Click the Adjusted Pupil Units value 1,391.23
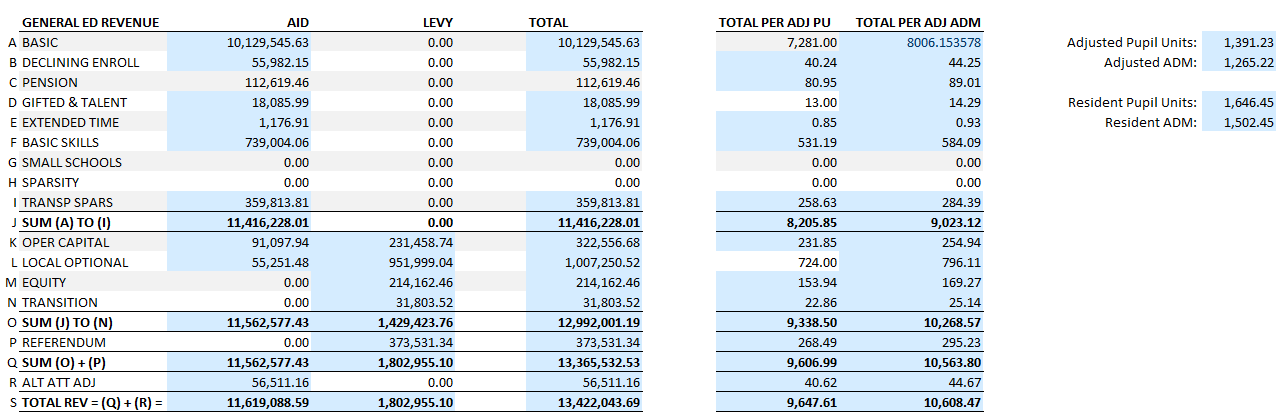 click(1246, 43)
